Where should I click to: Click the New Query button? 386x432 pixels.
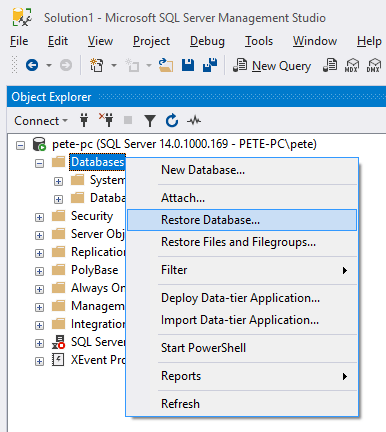point(272,66)
